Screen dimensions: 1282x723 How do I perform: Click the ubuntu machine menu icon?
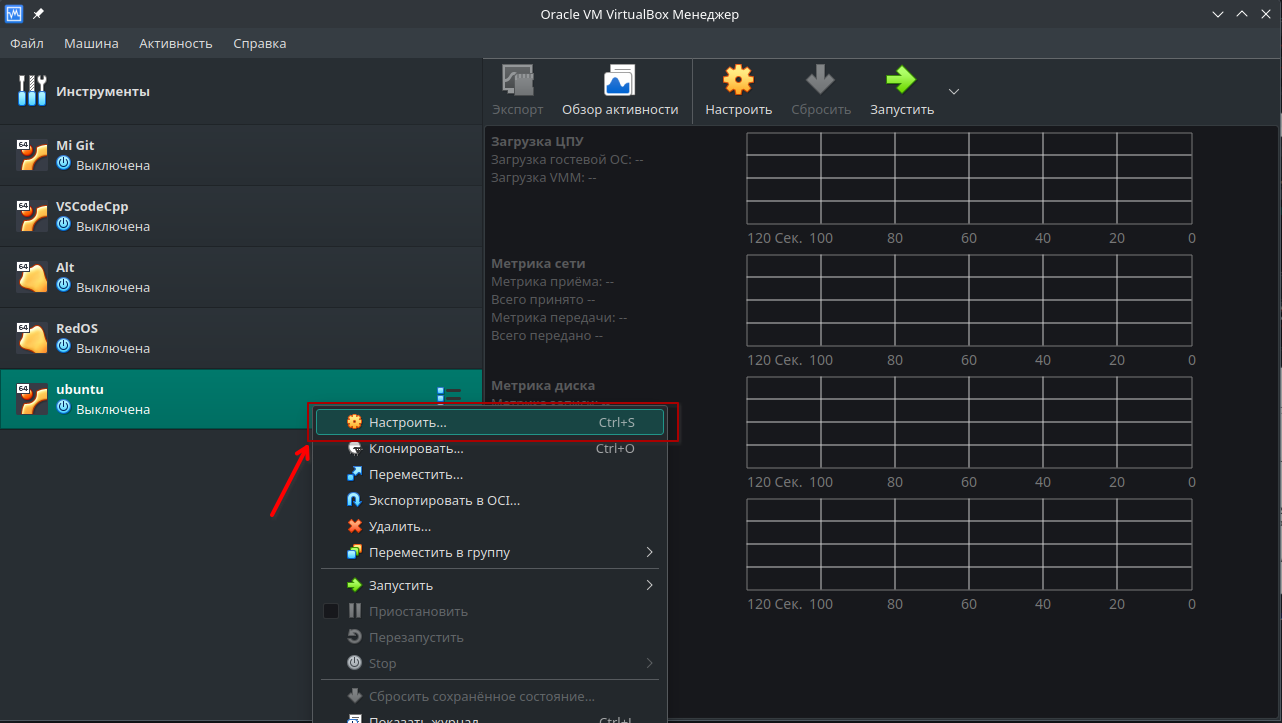(x=449, y=397)
